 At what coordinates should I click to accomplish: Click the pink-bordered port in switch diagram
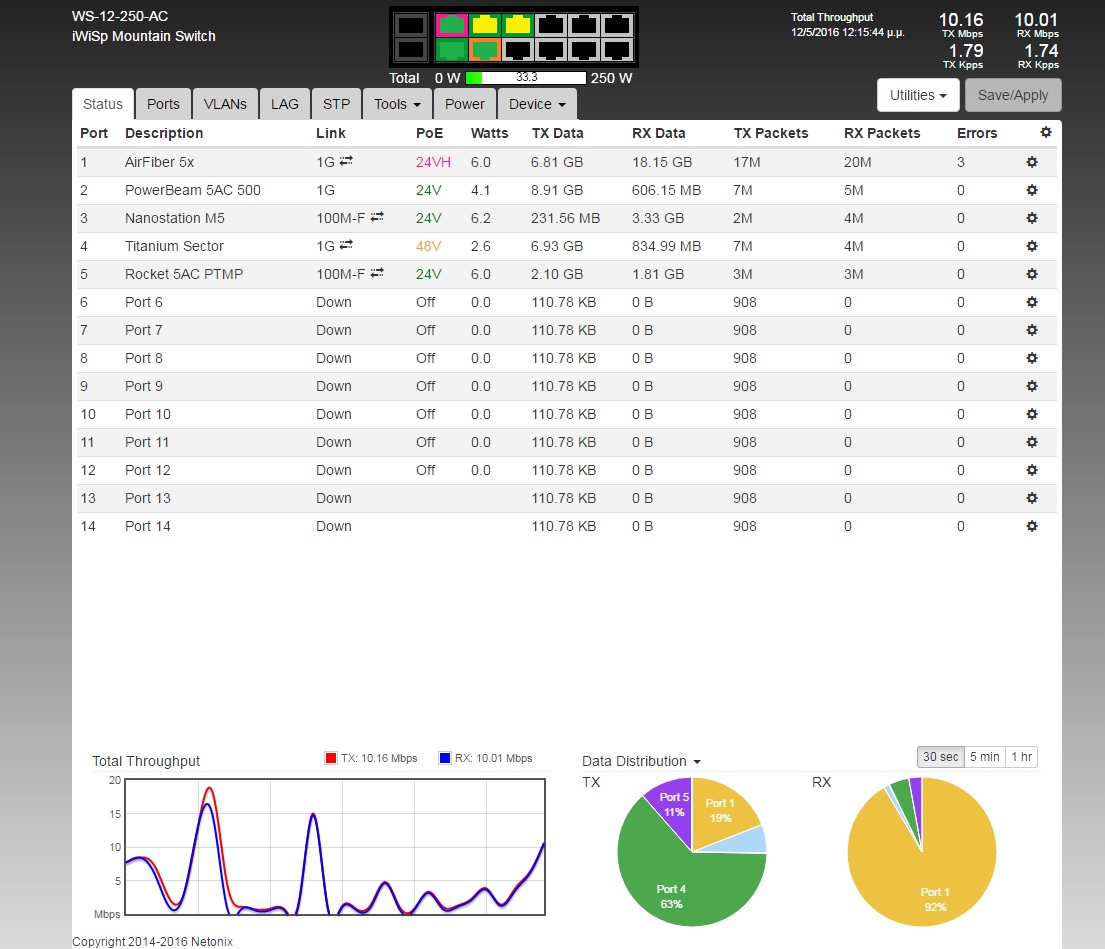(452, 25)
